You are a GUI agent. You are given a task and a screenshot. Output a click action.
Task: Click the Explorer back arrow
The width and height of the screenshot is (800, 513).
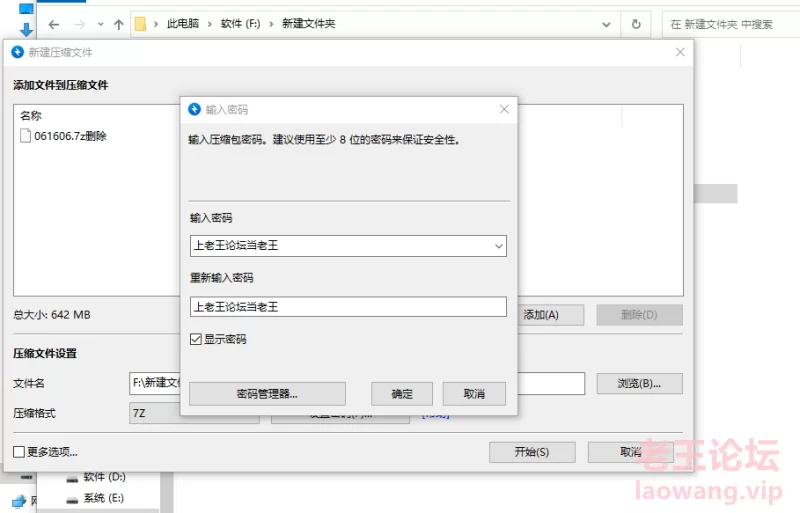coord(54,24)
